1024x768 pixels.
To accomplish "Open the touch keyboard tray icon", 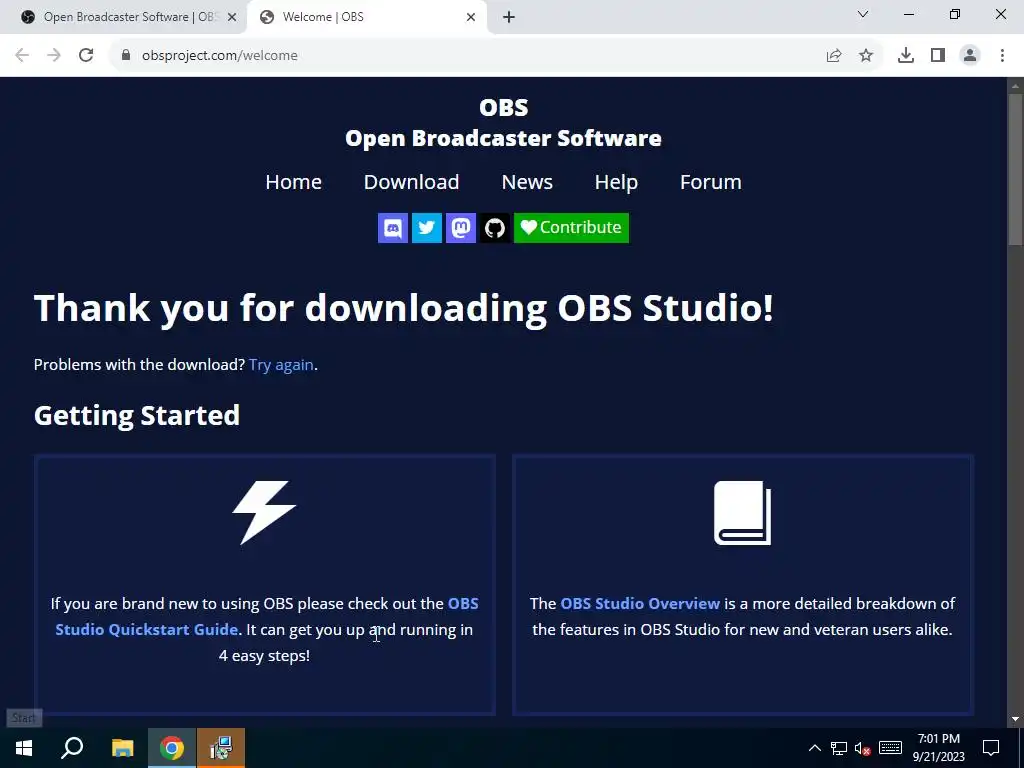I will pyautogui.click(x=890, y=748).
